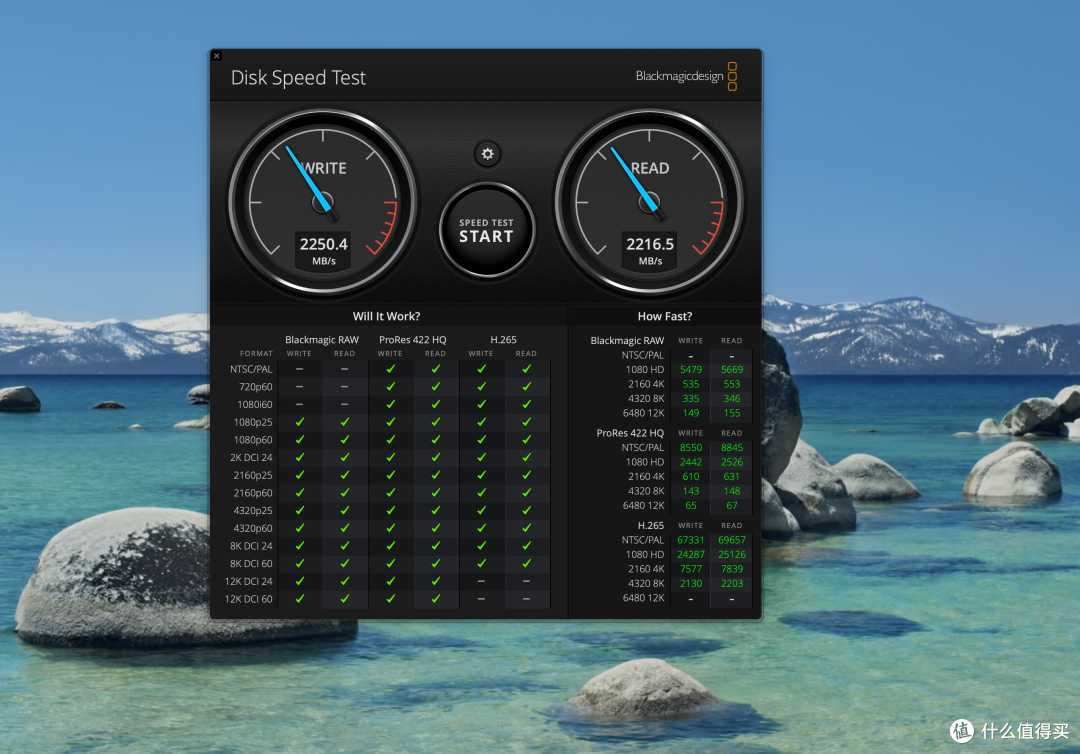Click the 1080p25 format row label

(x=253, y=422)
